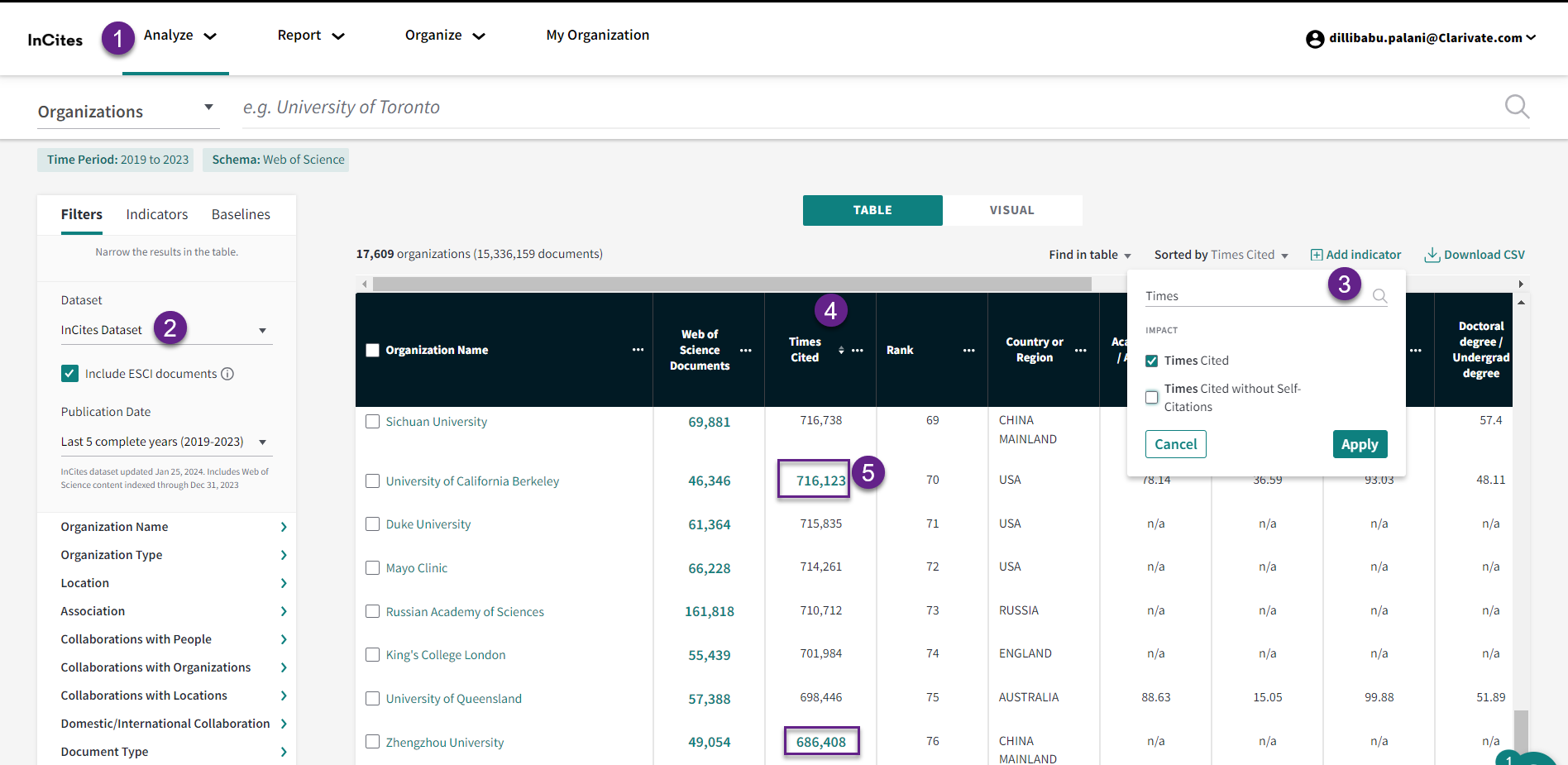Check the University of Queensland row
The height and width of the screenshot is (765, 1568).
click(x=373, y=699)
